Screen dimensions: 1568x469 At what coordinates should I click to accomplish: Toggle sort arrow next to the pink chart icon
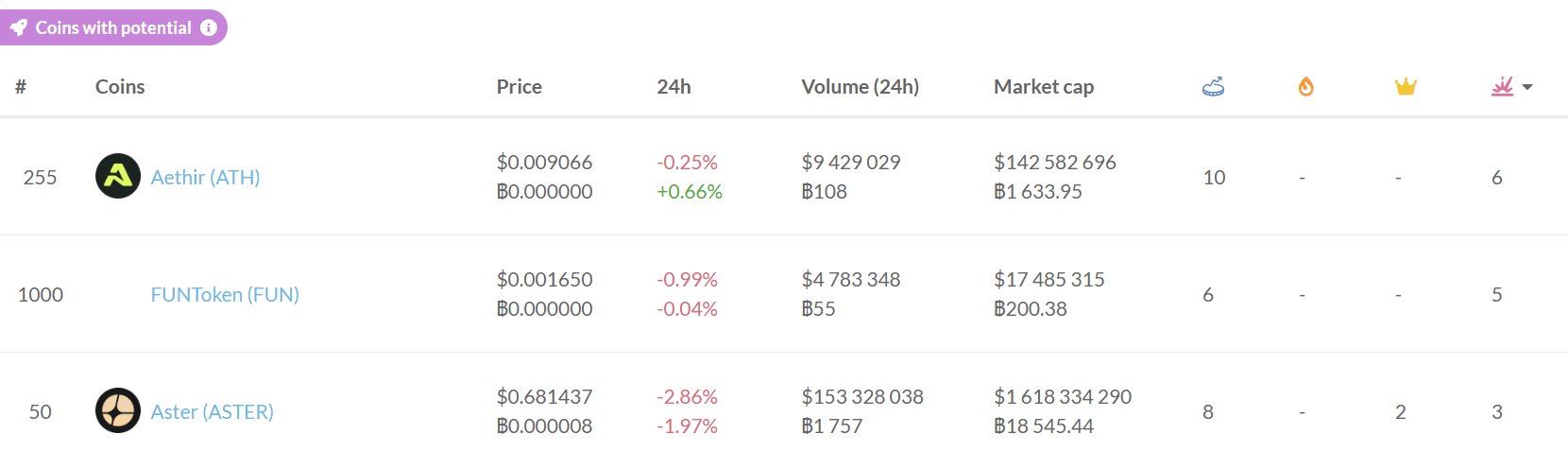click(1527, 87)
